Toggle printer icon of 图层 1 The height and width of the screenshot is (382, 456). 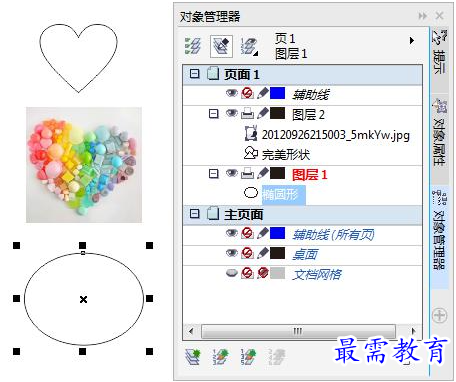(247, 173)
